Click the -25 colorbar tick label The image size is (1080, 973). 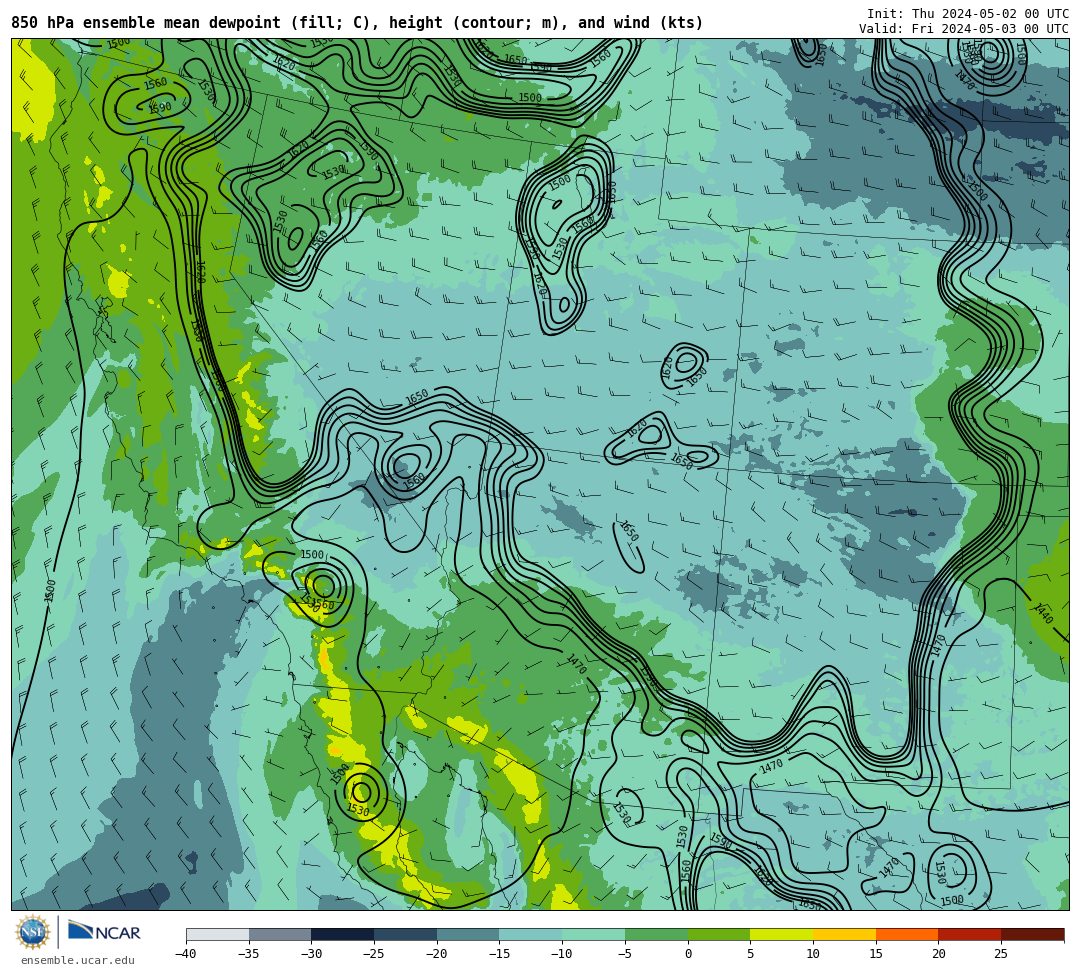(x=374, y=954)
